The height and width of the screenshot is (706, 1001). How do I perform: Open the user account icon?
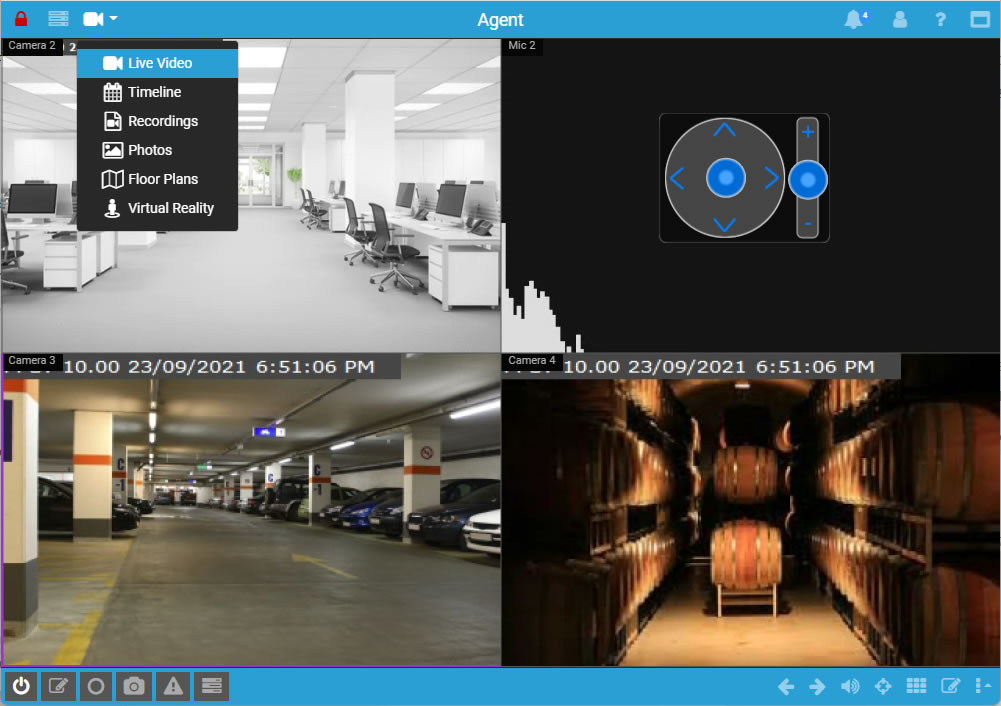click(900, 19)
